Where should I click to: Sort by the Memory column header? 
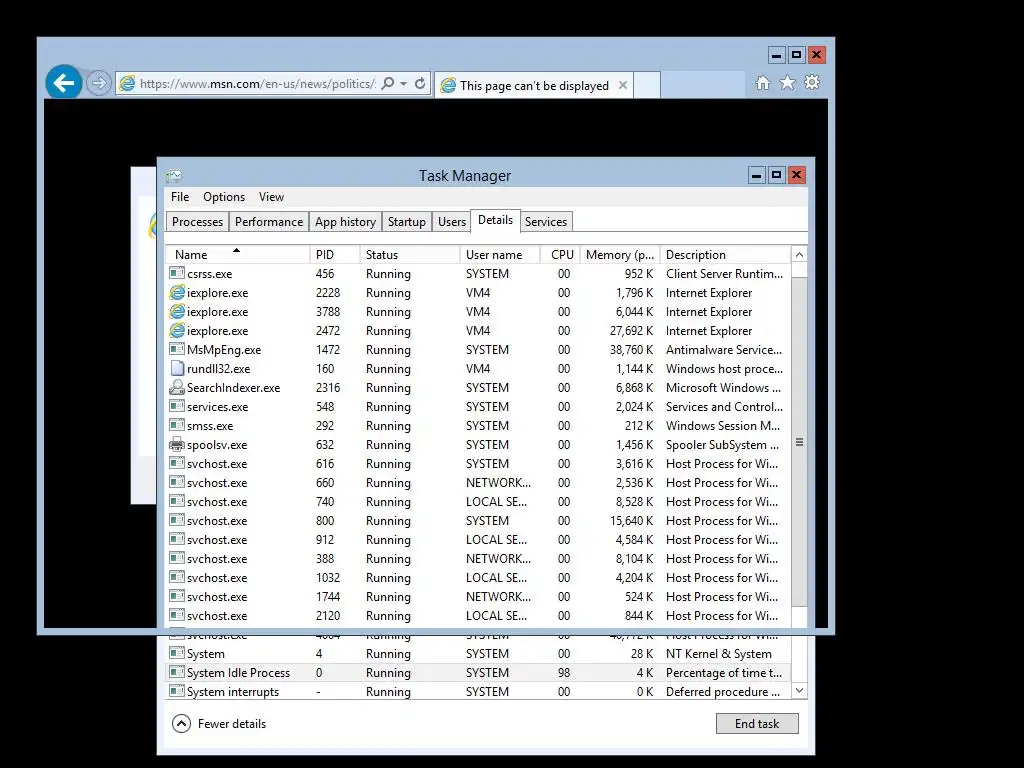point(620,255)
